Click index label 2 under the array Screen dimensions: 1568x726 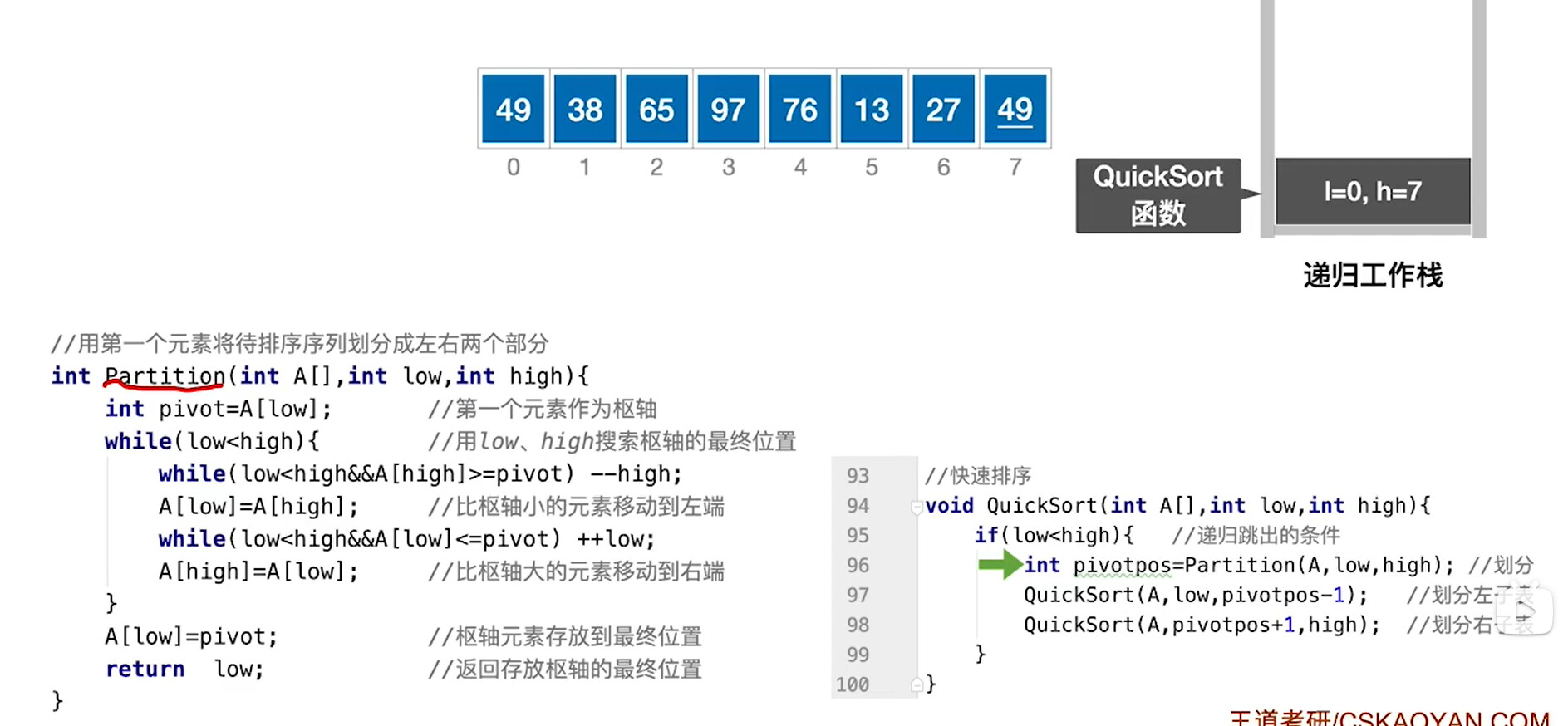tap(656, 167)
